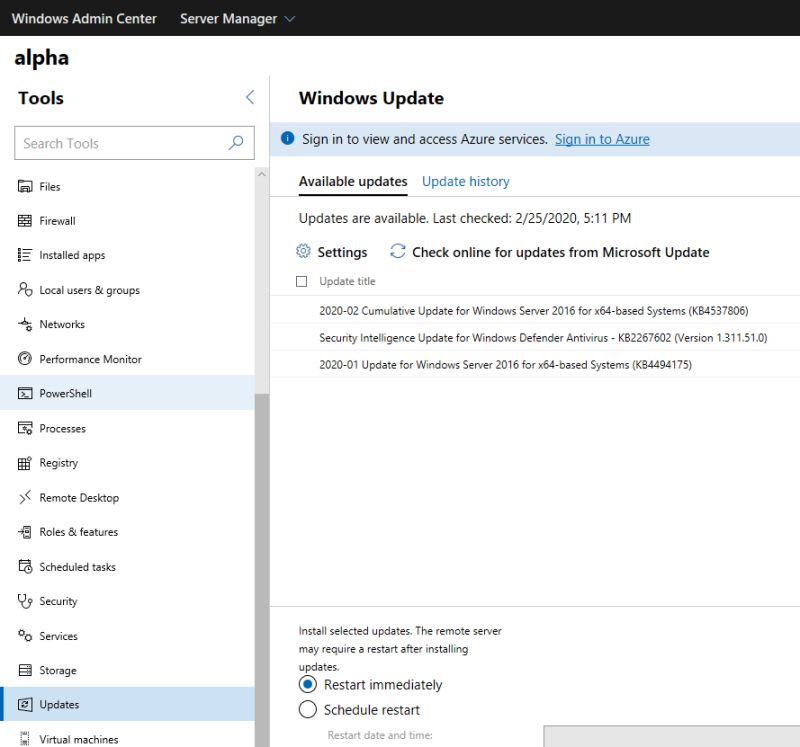
Task: Select the Remote Desktop tool
Action: pyautogui.click(x=79, y=497)
